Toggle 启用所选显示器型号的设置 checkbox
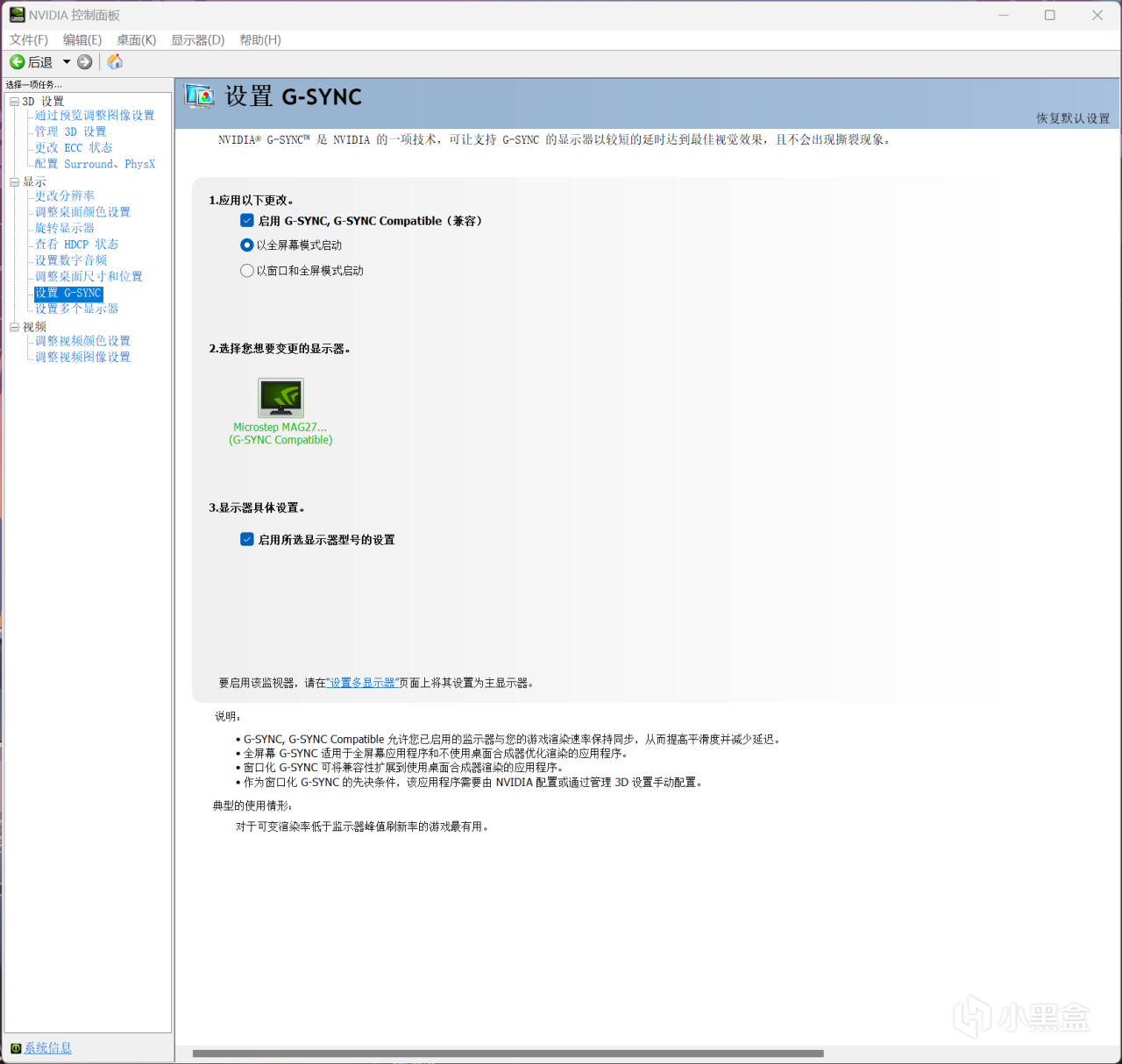Screen dimensions: 1122x1064 (247, 540)
